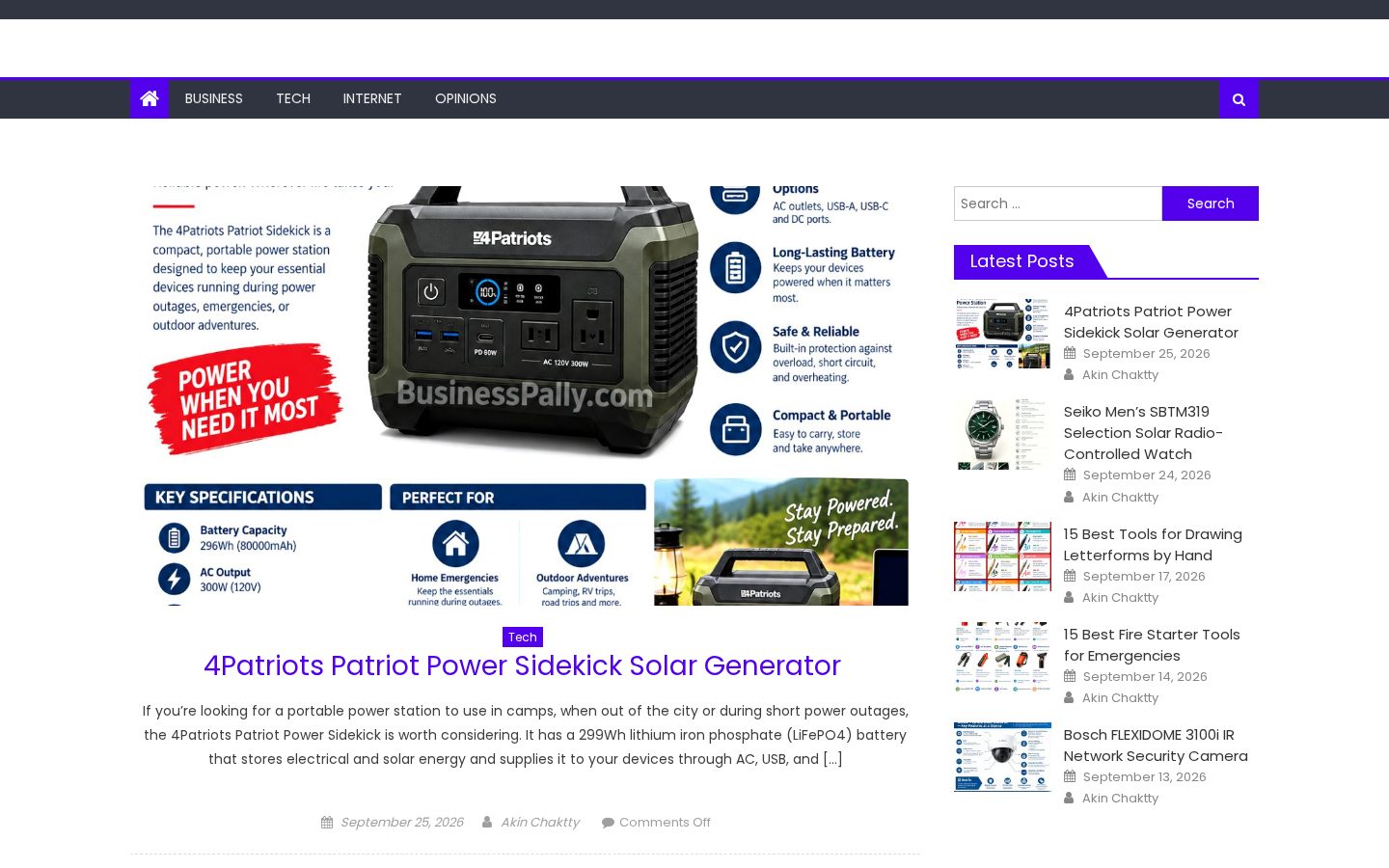Open Seiko watch thumbnail in Latest Posts

point(1002,434)
